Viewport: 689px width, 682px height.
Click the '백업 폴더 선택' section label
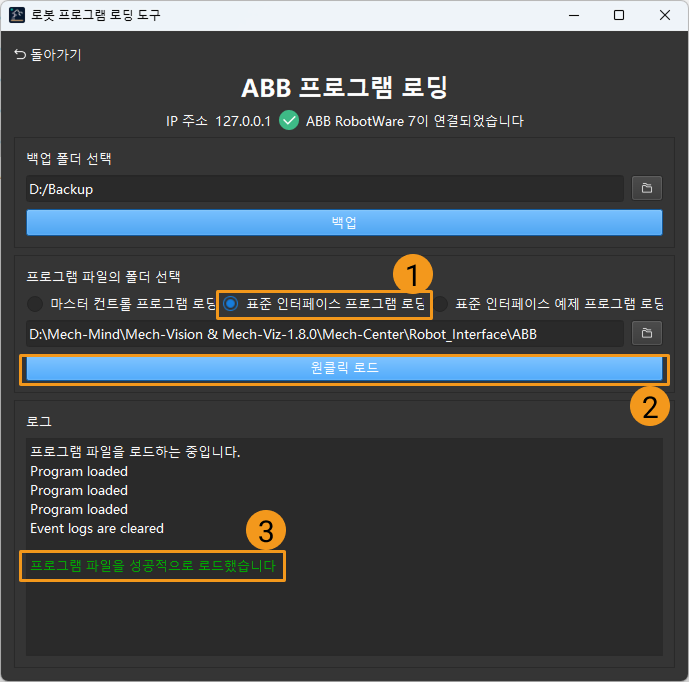coord(69,159)
